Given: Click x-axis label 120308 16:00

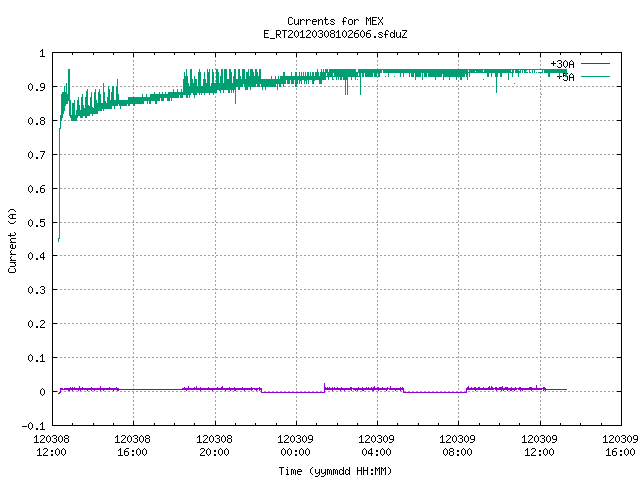Looking at the screenshot, I should [132, 446].
